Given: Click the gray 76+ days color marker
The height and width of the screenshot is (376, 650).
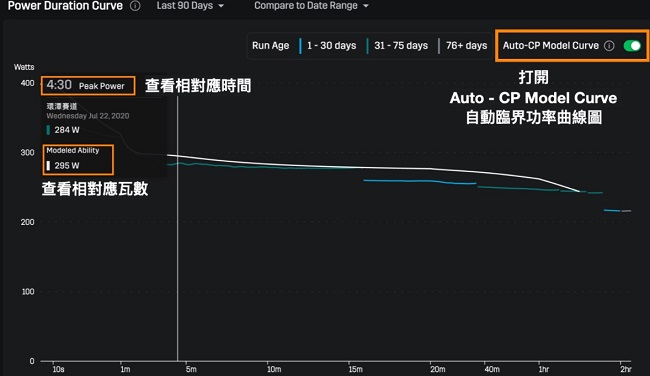Looking at the screenshot, I should click(439, 46).
